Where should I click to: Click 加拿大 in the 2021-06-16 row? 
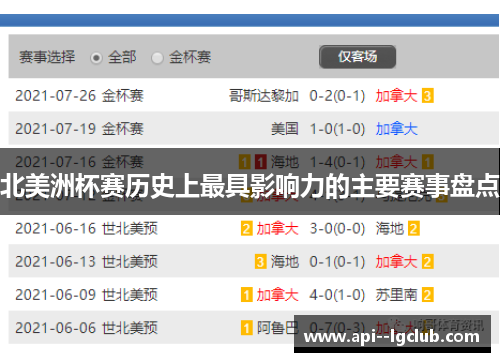click(277, 228)
